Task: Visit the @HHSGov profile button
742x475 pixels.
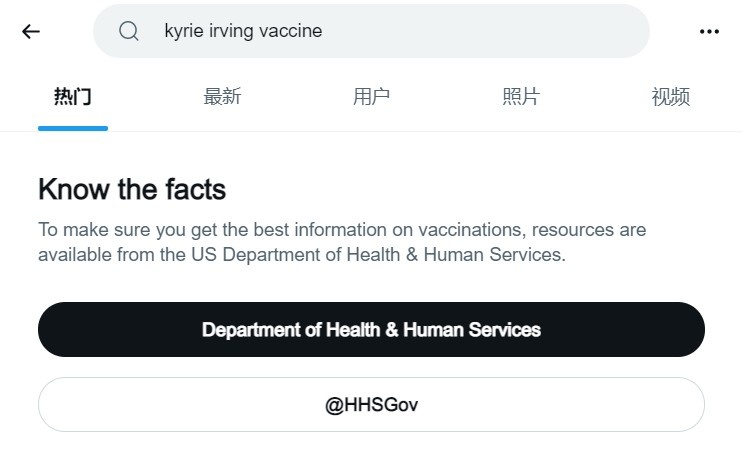Action: 371,405
